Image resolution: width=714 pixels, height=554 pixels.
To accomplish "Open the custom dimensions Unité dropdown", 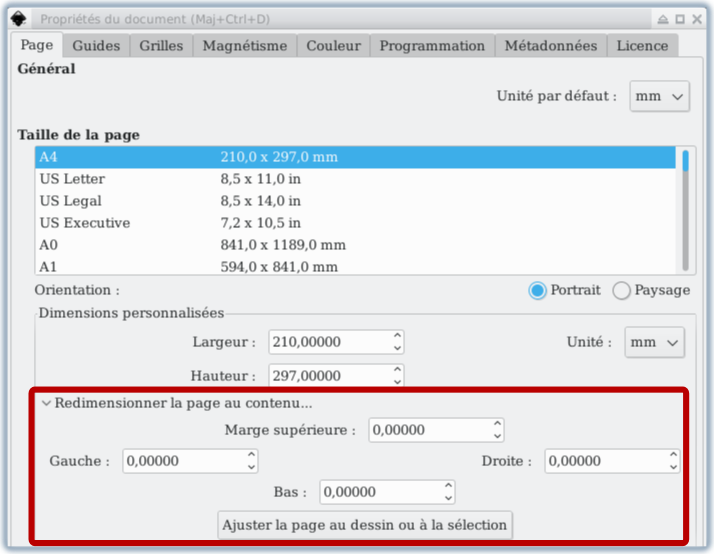I will 655,342.
